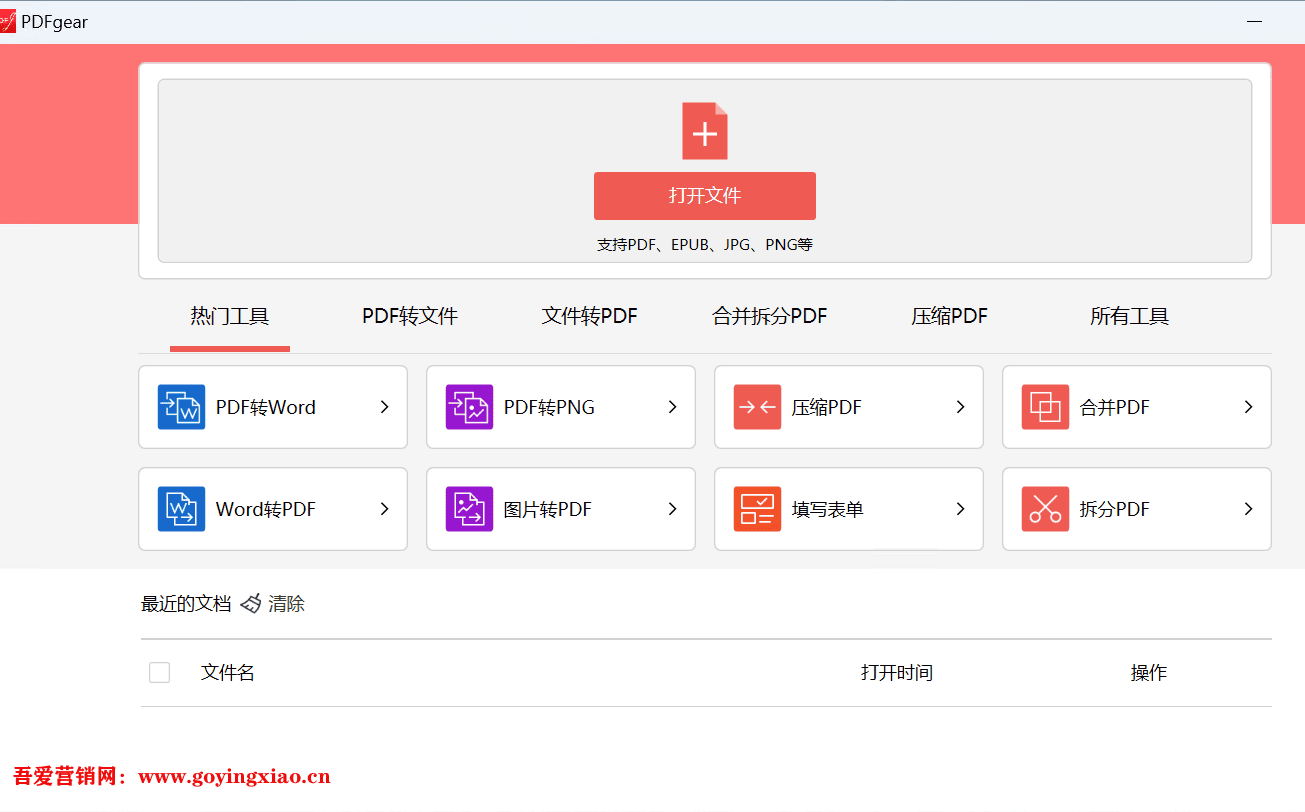Open the 拆分PDF tool label

click(x=1115, y=510)
